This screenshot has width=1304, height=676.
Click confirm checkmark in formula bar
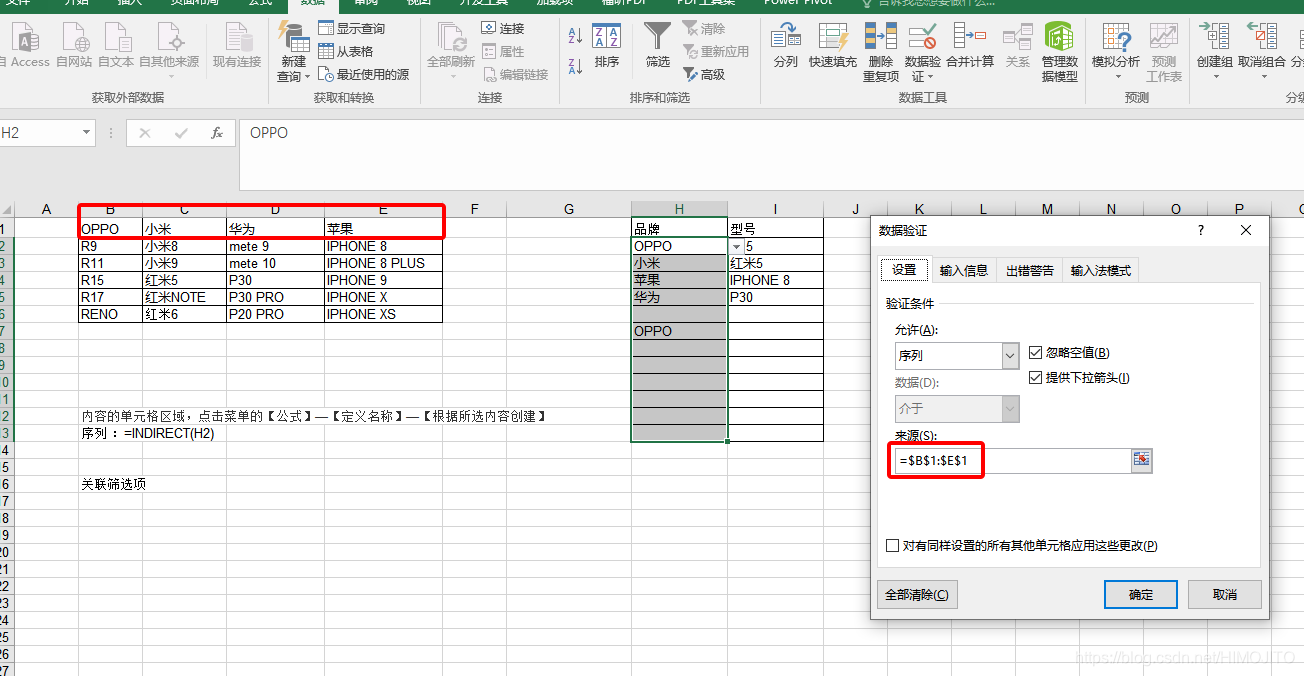pyautogui.click(x=181, y=133)
